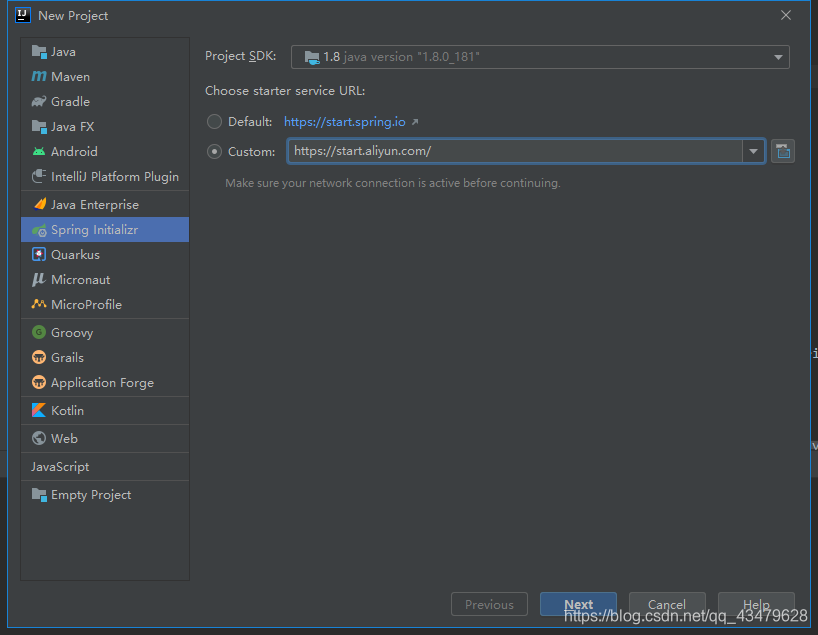Click the Cancel button
This screenshot has height=635, width=818.
667,604
